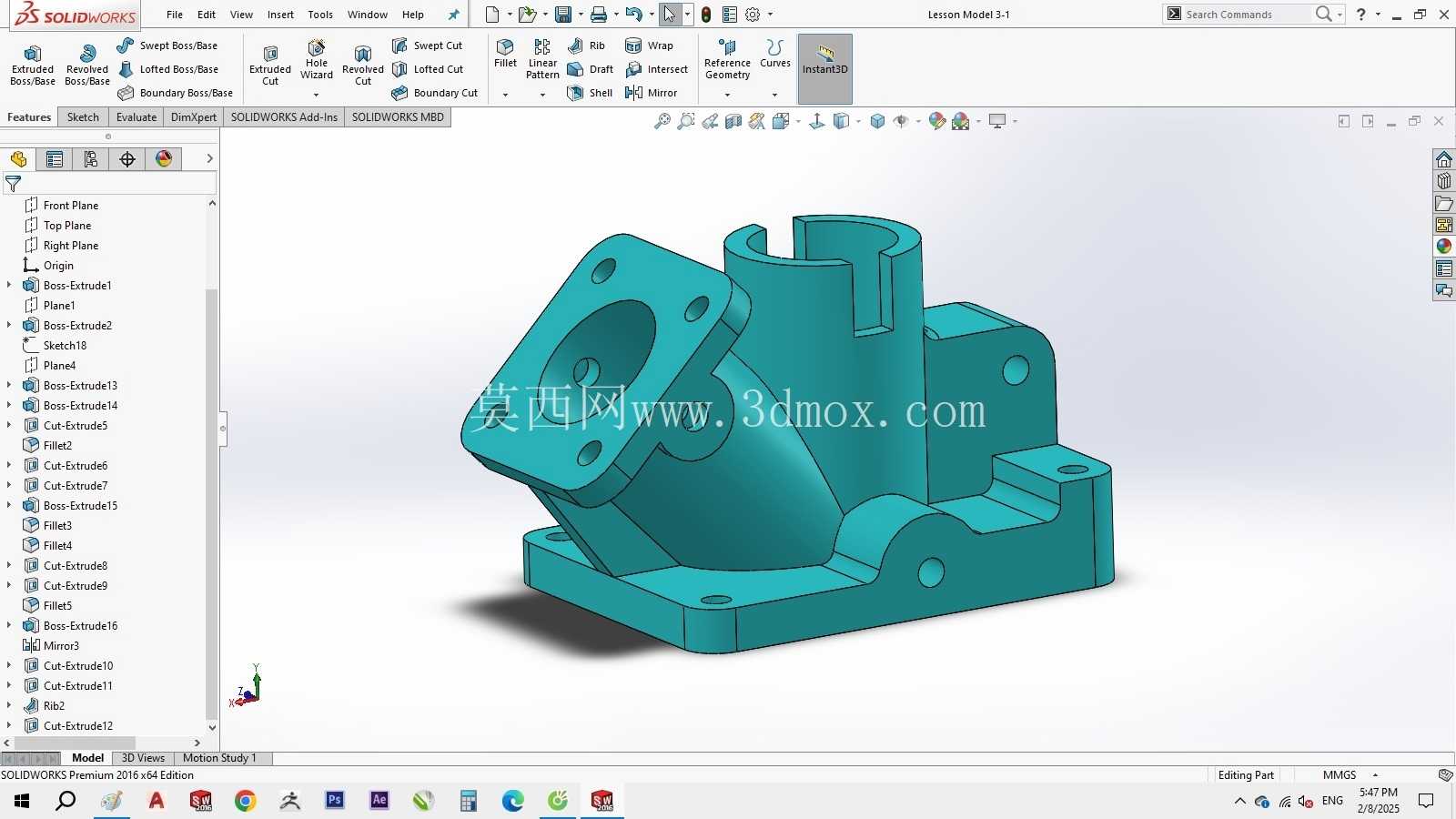The image size is (1456, 819).
Task: Expand the Boss-Extrude15 feature
Action: click(9, 505)
